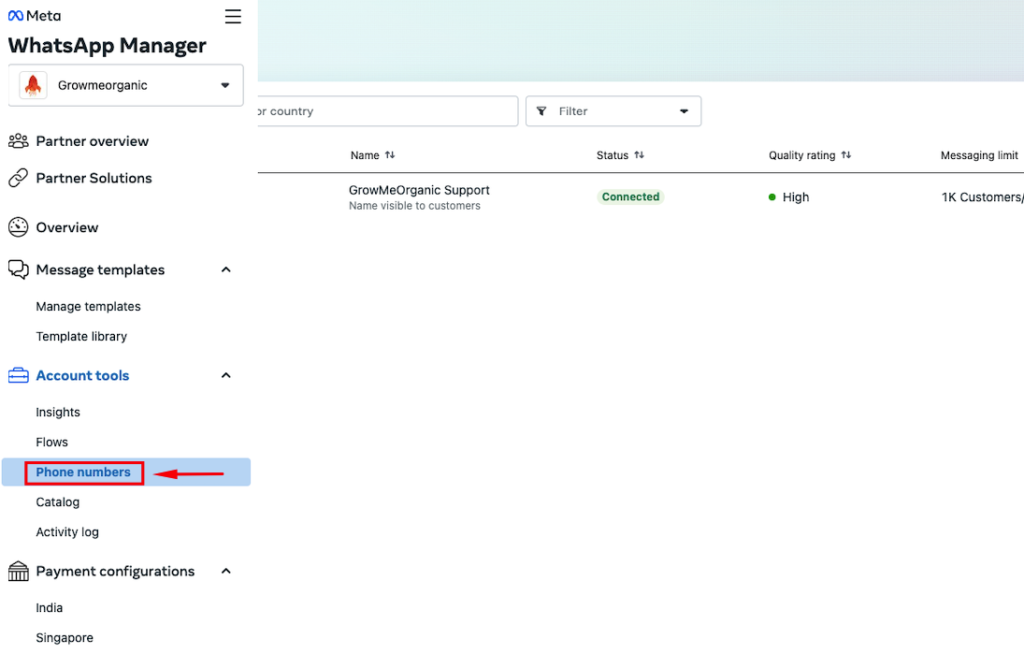Click the Partner Solutions link icon
This screenshot has width=1024, height=654.
(18, 178)
